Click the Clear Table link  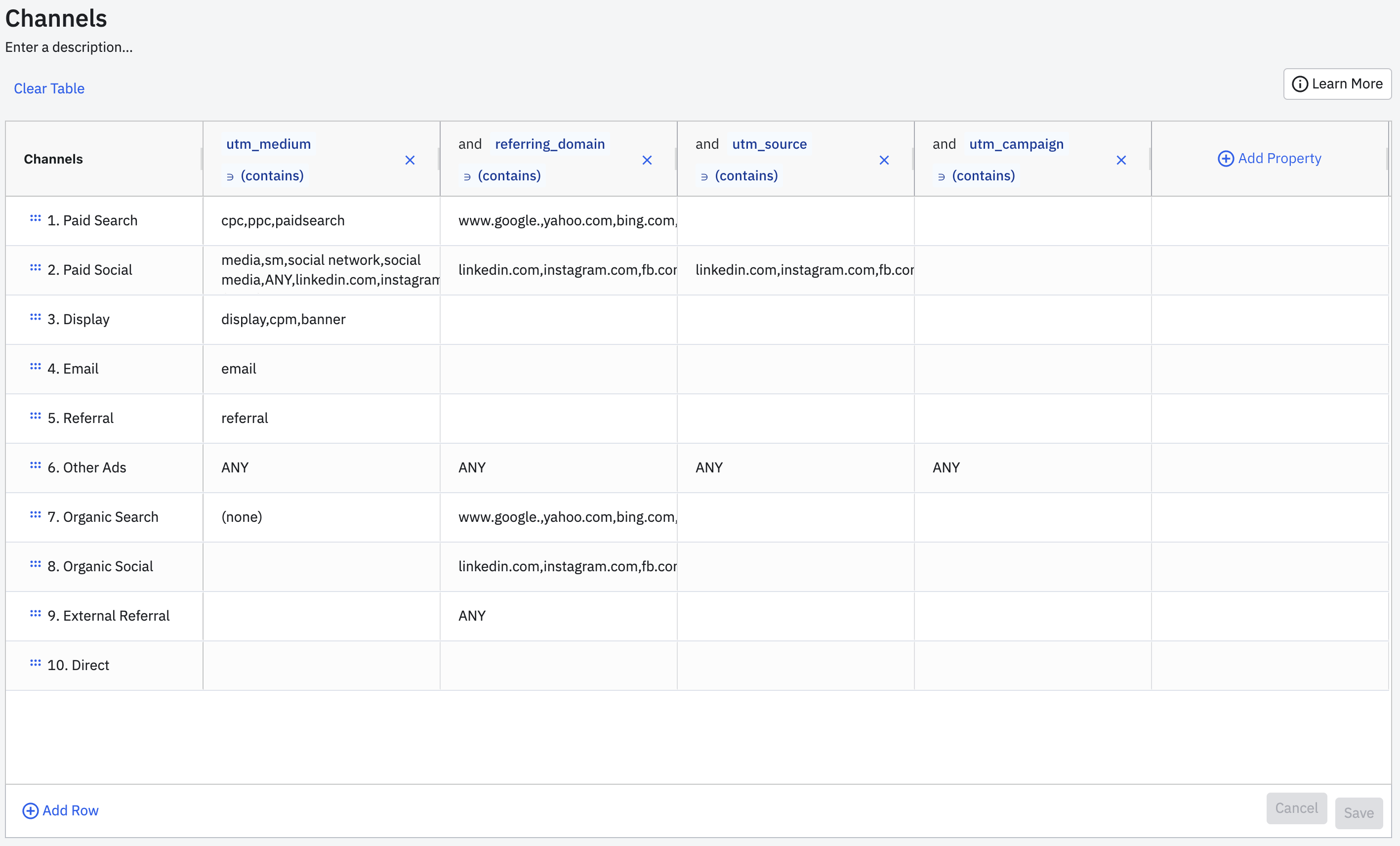pos(49,88)
